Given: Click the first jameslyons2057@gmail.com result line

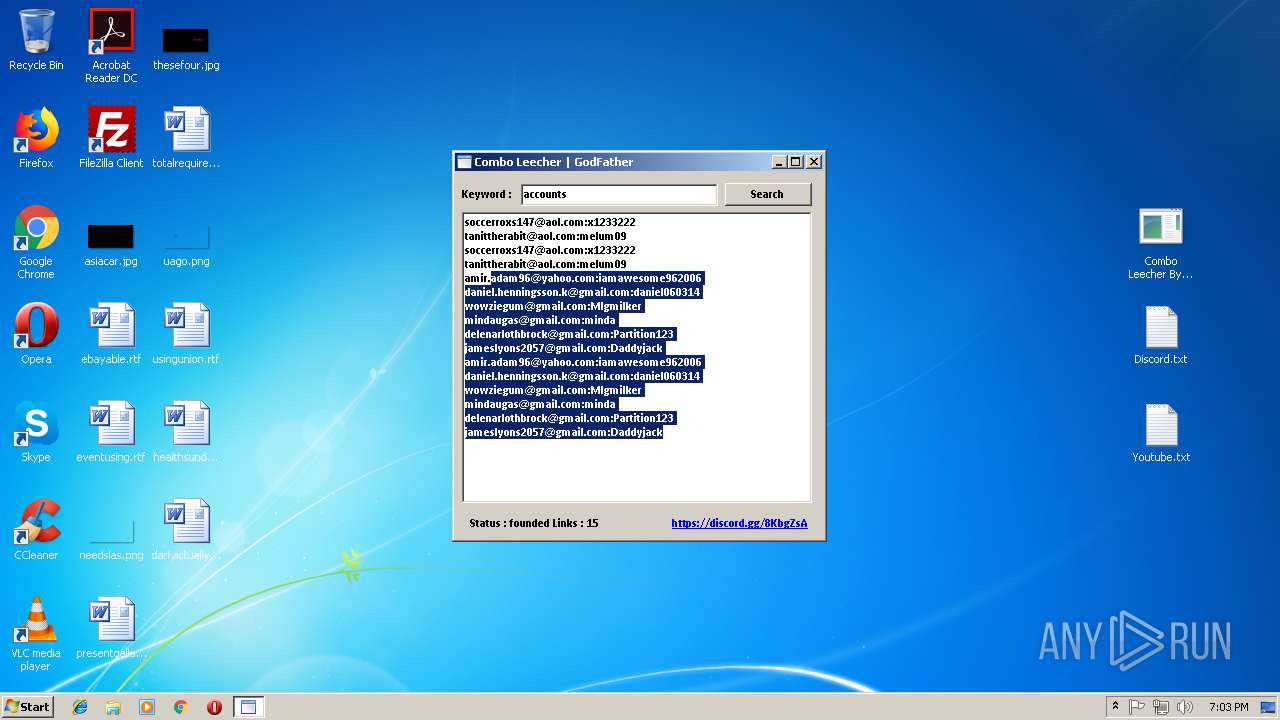Looking at the screenshot, I should point(564,348).
